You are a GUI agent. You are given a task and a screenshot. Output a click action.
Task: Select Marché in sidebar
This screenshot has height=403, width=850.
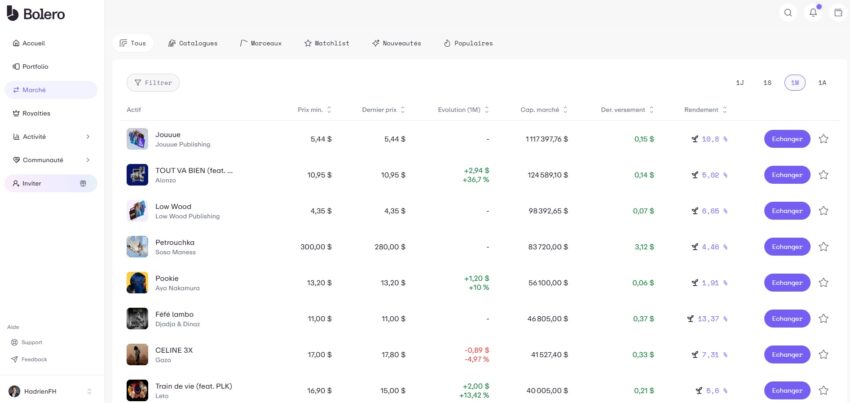coord(51,90)
